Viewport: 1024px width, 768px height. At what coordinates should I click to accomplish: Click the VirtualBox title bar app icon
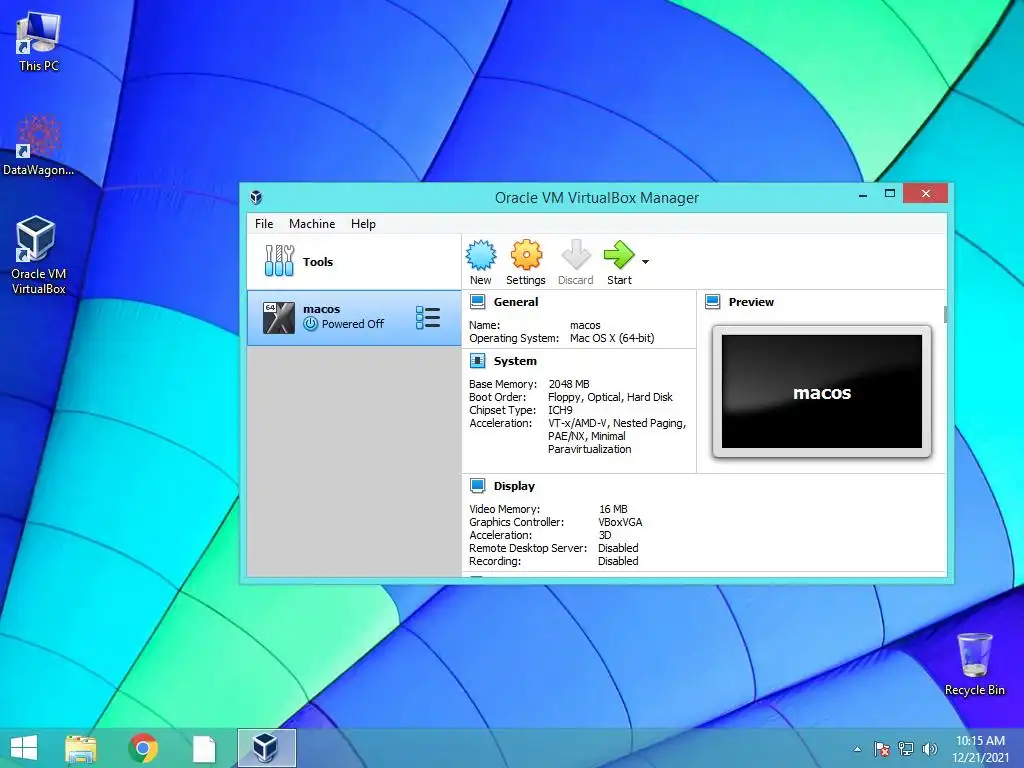(x=256, y=197)
